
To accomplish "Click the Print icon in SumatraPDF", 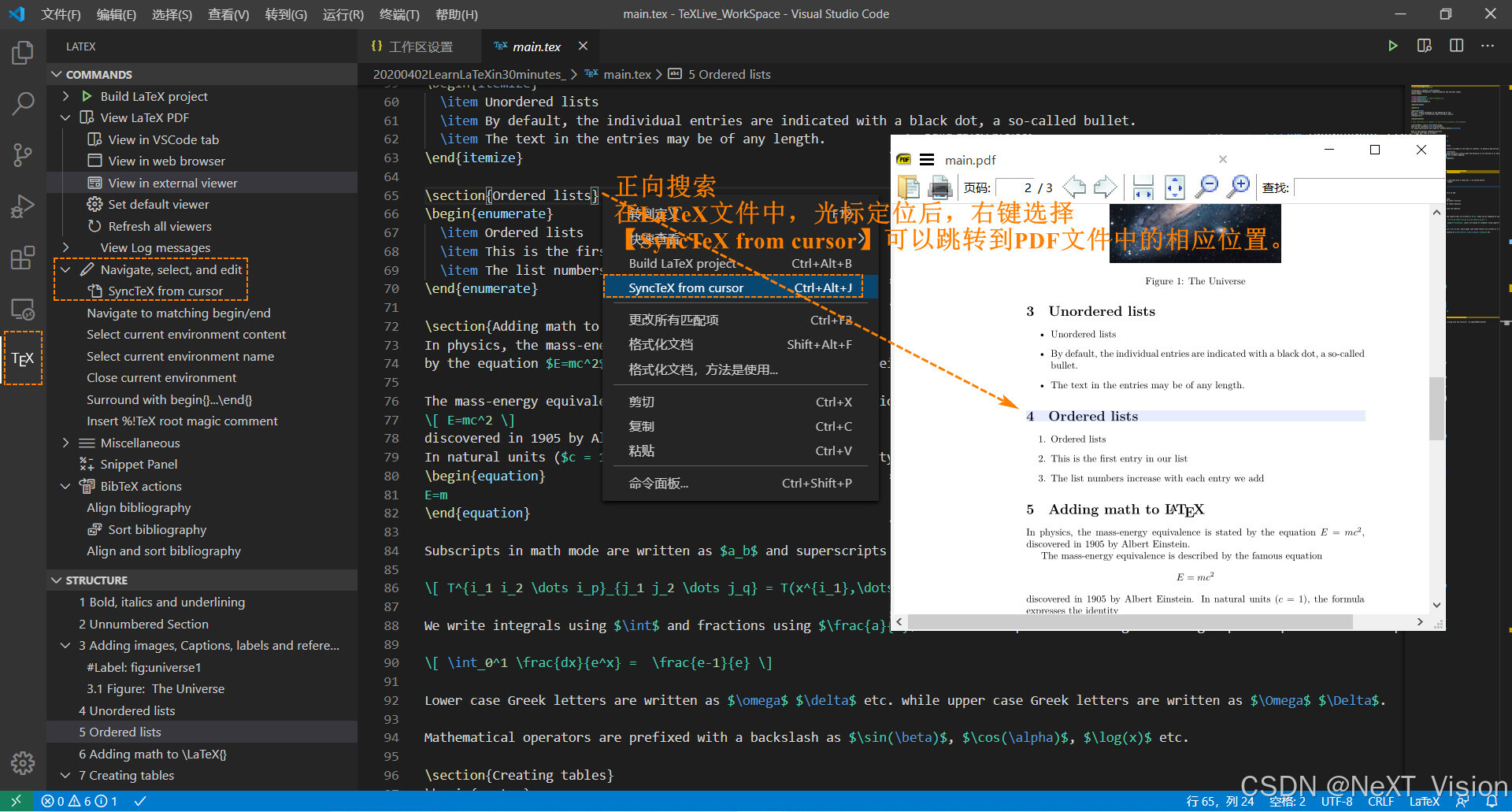I will click(x=939, y=187).
